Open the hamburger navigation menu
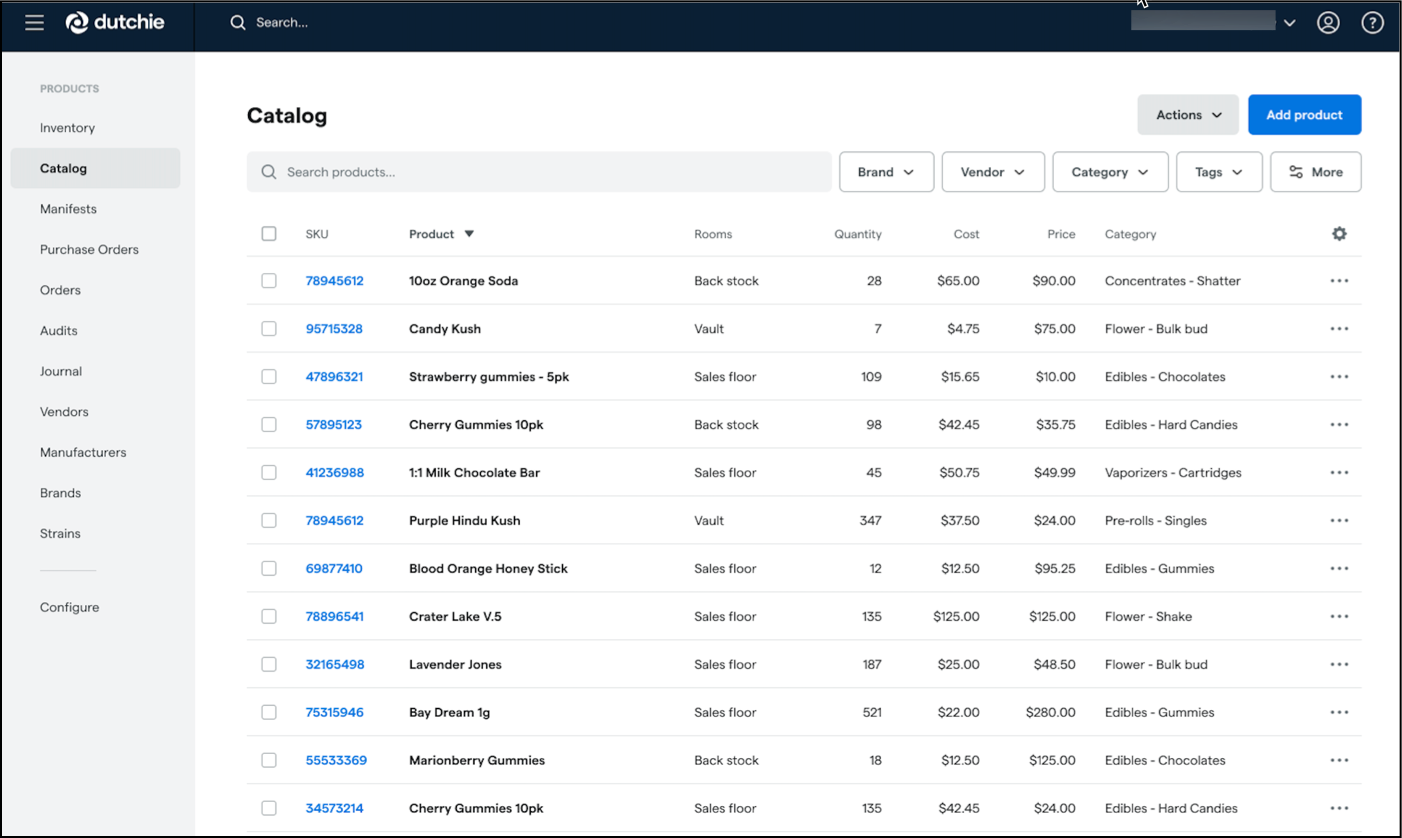The height and width of the screenshot is (838, 1402). 34,22
